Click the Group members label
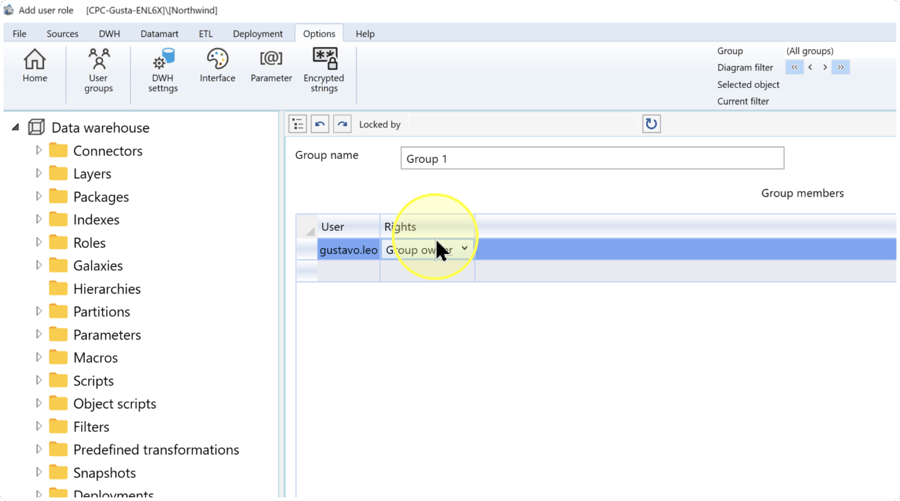Viewport: 900px width, 501px height. pos(802,193)
